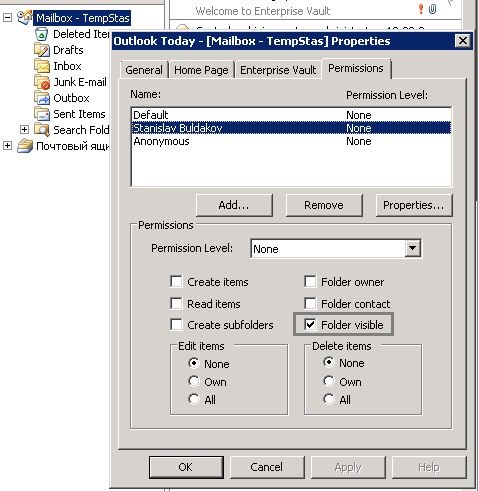
Task: Click the Outbox folder icon
Action: pos(42,98)
